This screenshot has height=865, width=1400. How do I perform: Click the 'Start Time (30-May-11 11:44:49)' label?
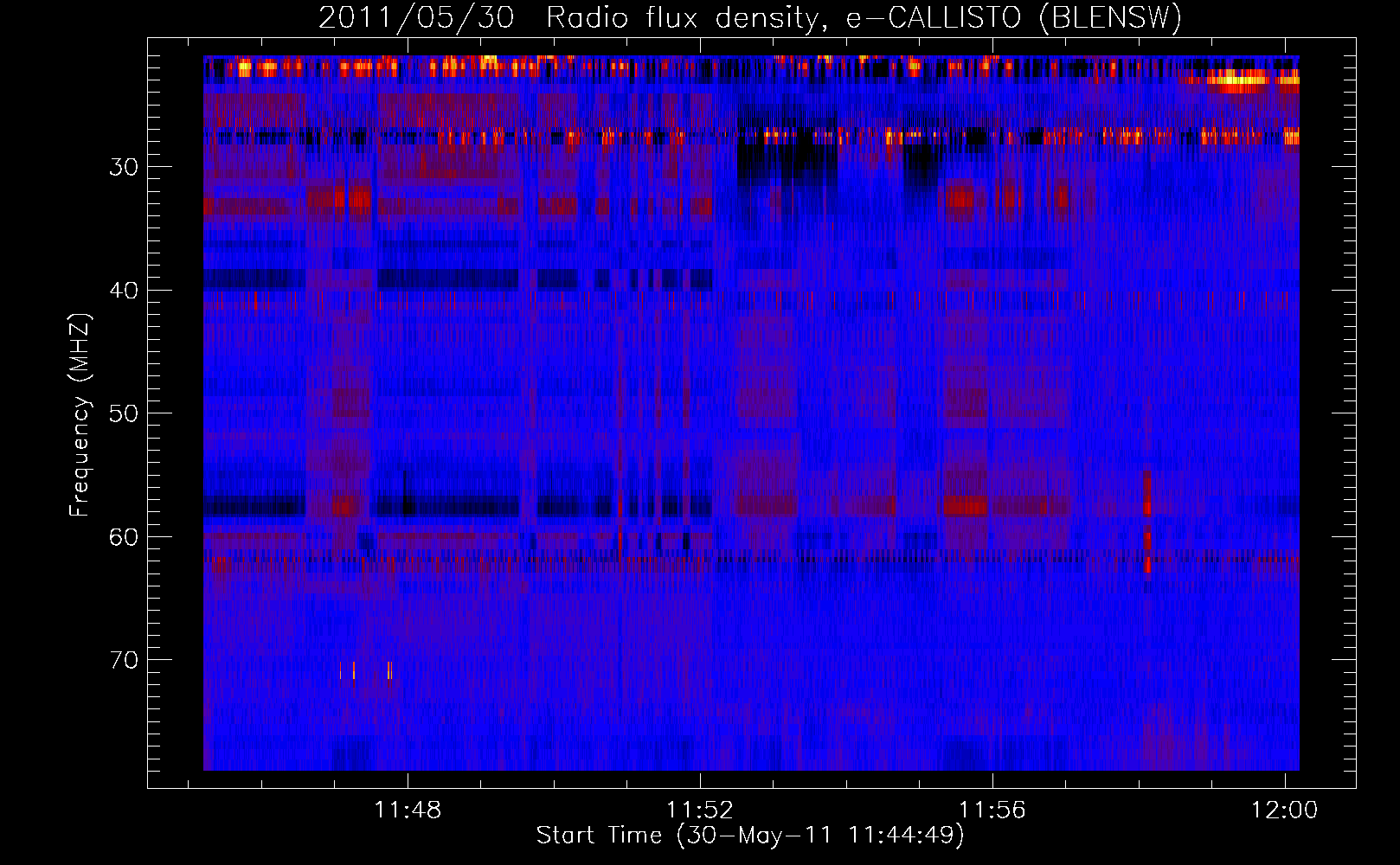(750, 836)
